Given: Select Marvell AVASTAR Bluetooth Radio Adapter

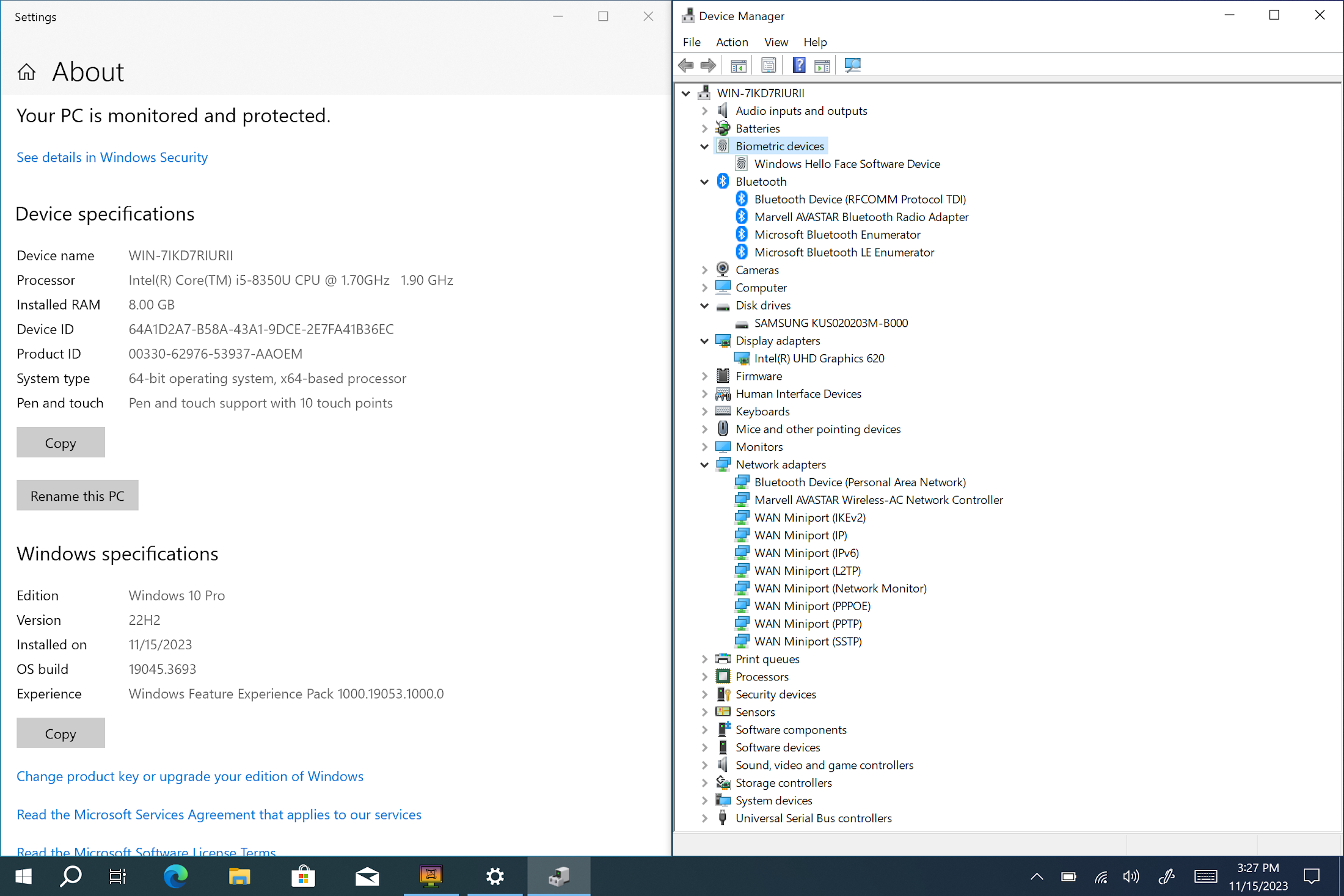Looking at the screenshot, I should click(861, 217).
